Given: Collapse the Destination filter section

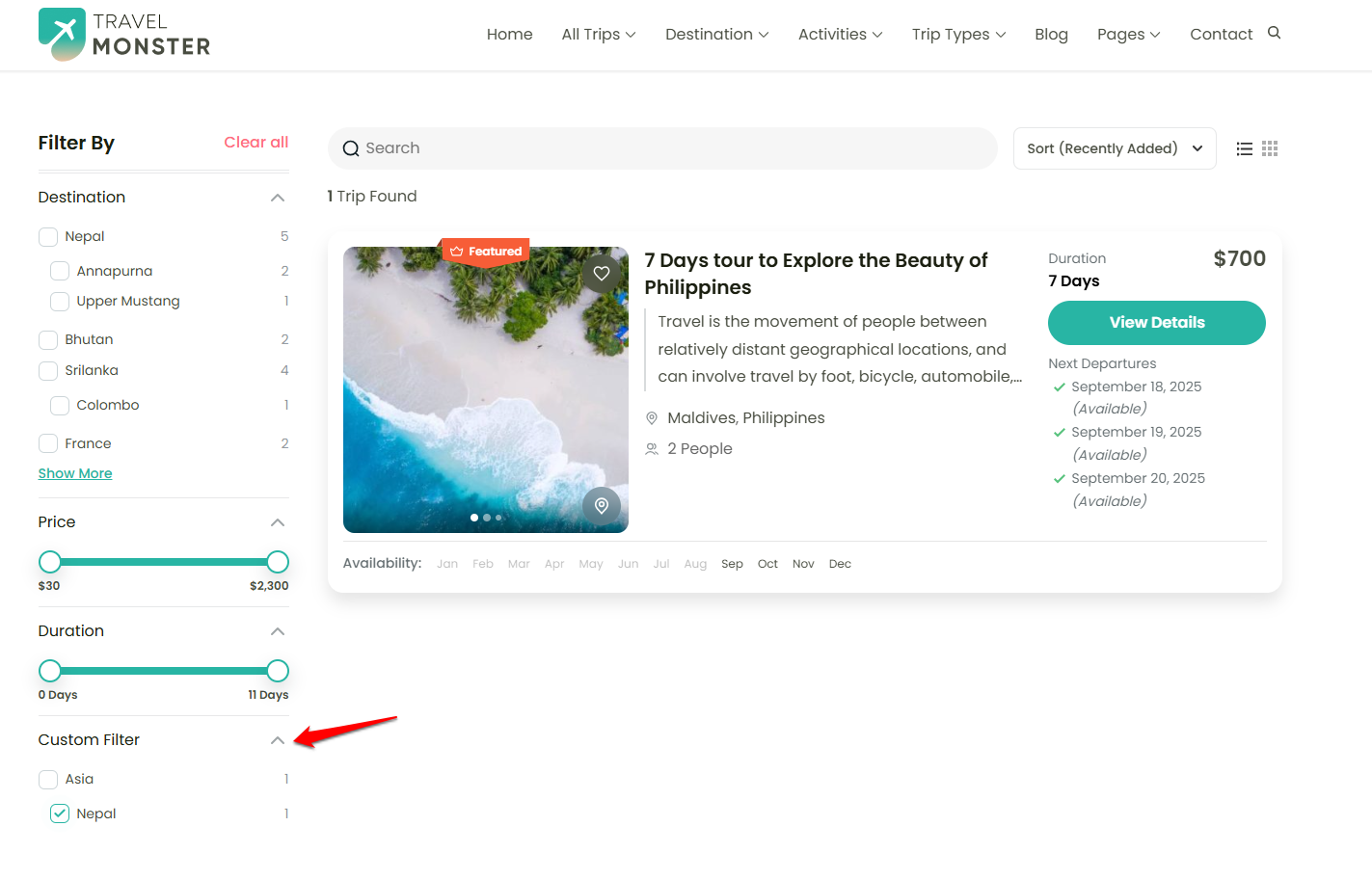Looking at the screenshot, I should click(x=277, y=197).
